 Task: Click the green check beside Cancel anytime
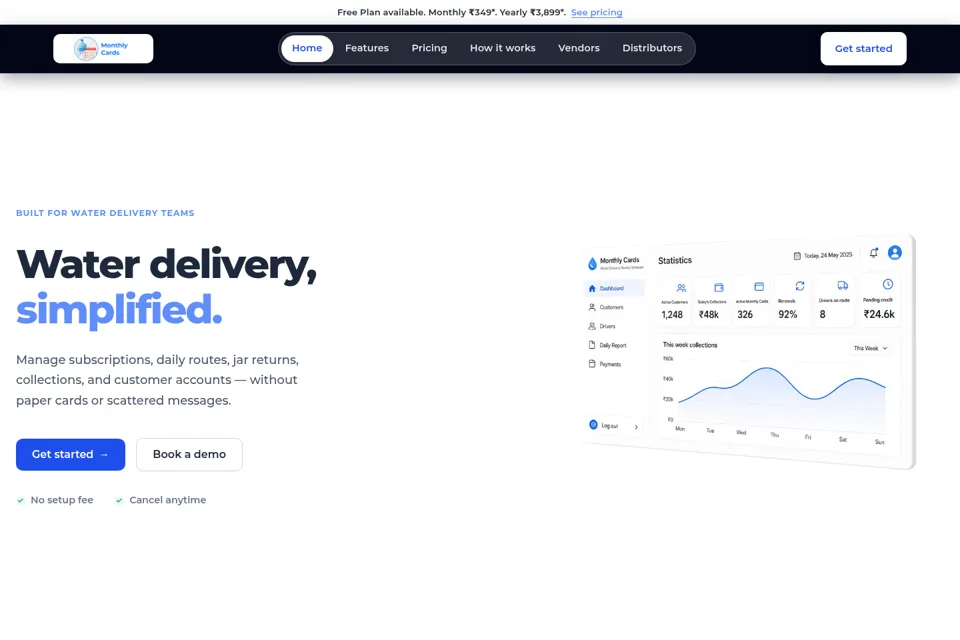(119, 500)
